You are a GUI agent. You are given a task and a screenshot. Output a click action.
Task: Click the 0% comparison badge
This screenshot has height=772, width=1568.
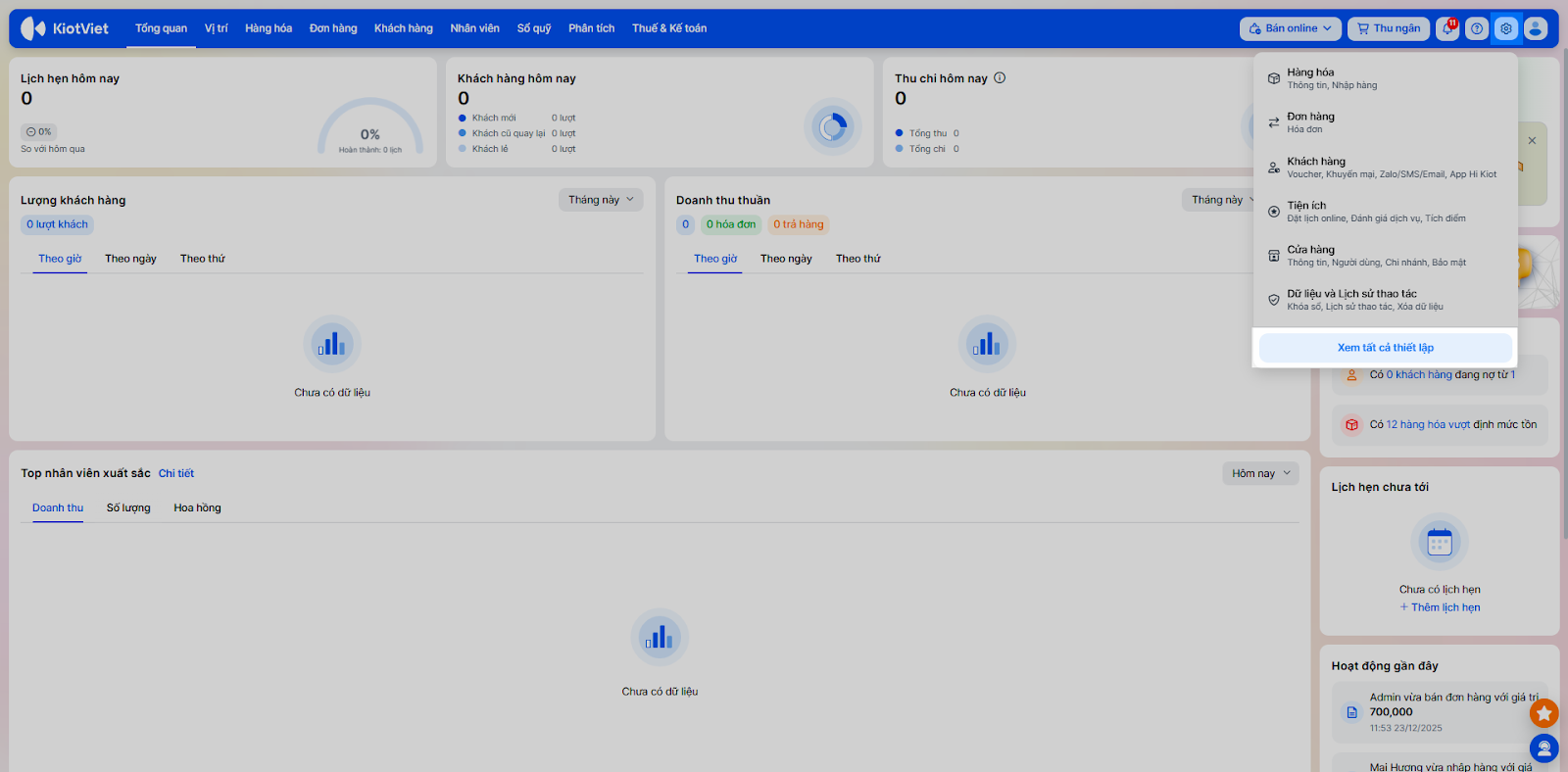39,131
